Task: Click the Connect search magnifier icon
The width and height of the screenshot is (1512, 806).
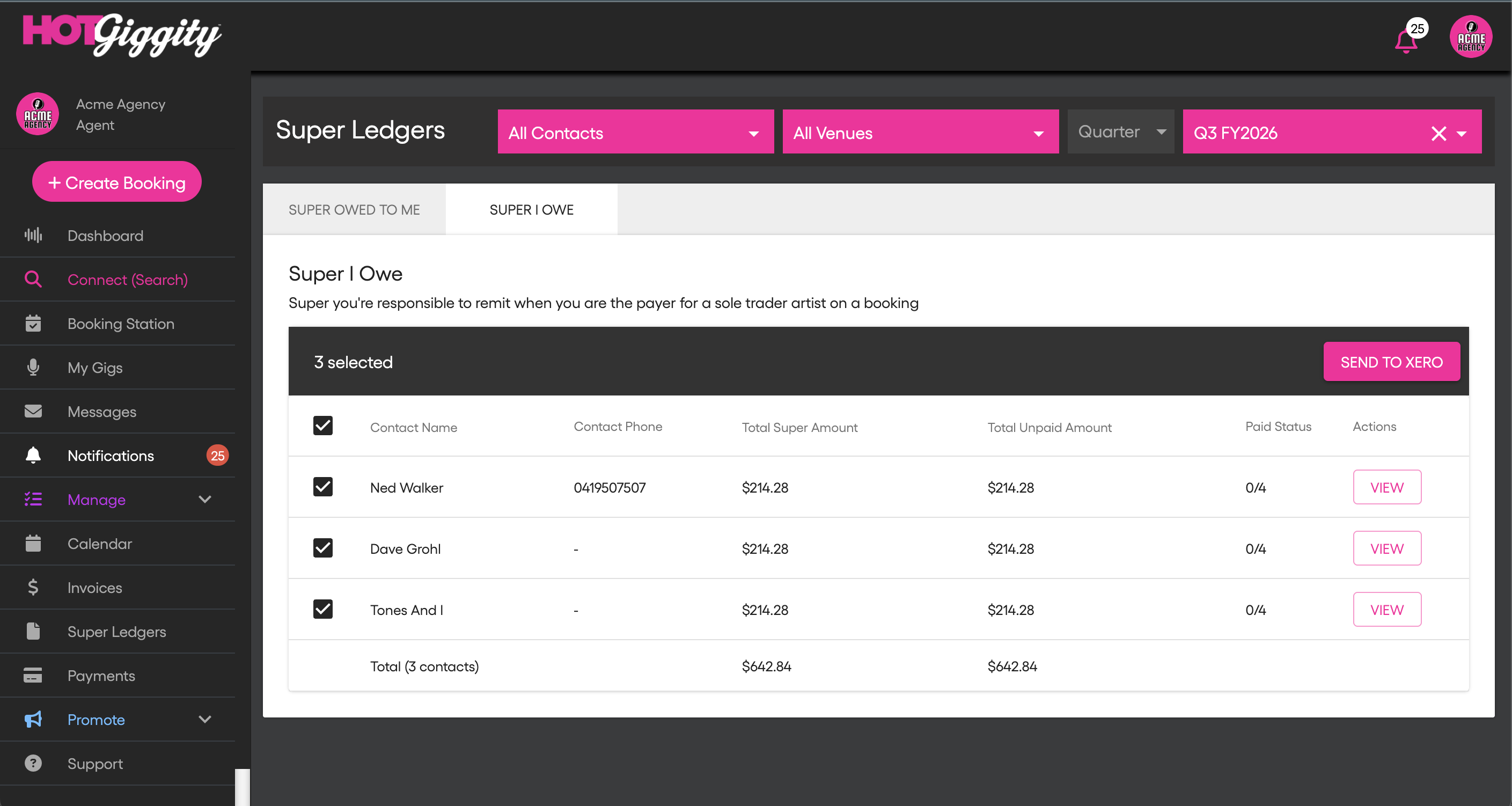Action: pos(33,280)
